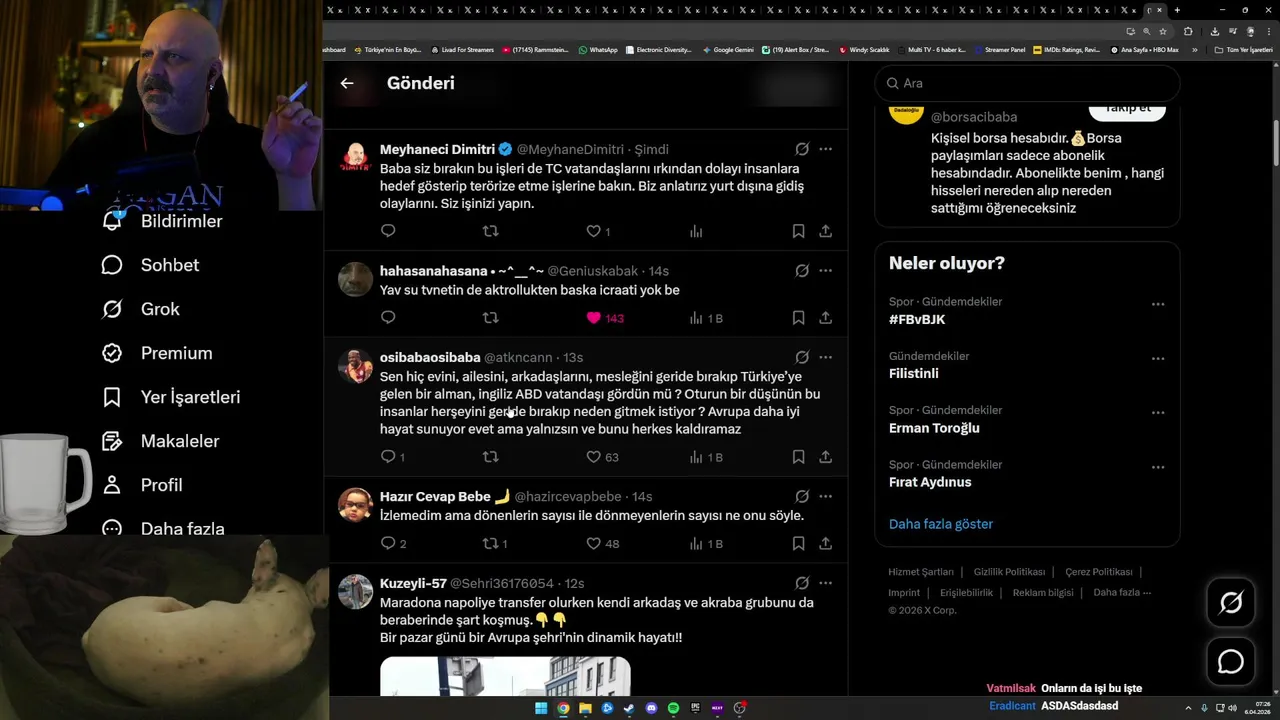Bookmark Meyhaneci Dimitri's post

coord(798,231)
